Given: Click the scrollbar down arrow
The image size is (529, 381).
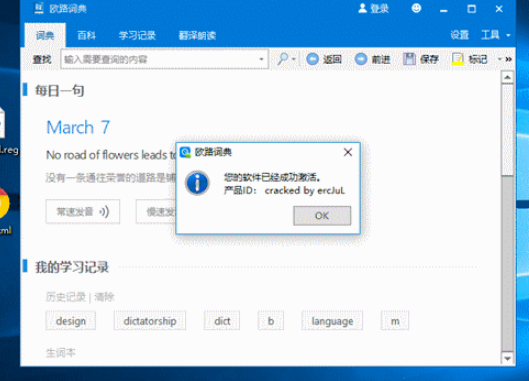Looking at the screenshot, I should click(507, 358).
